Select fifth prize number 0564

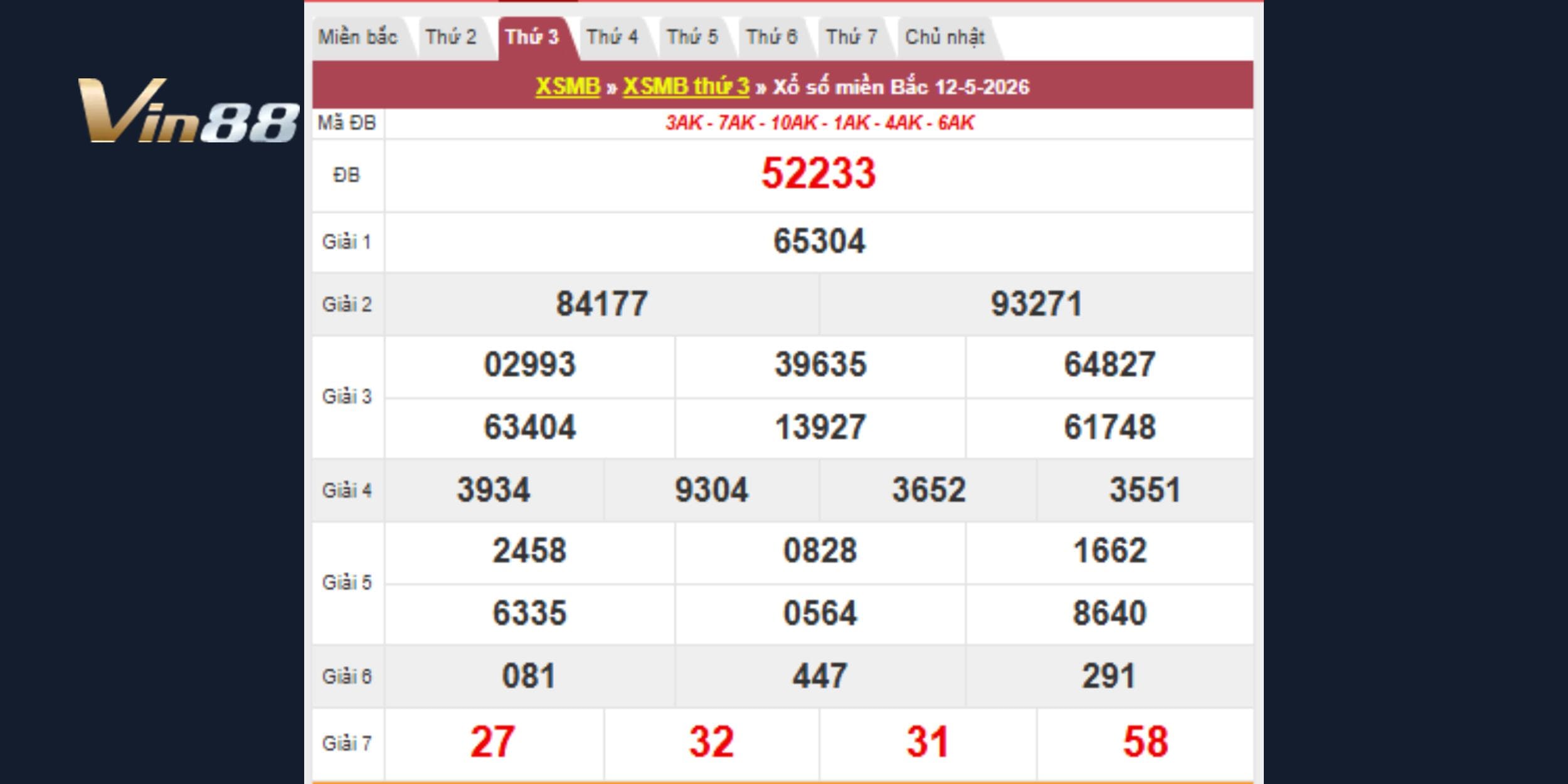[820, 613]
